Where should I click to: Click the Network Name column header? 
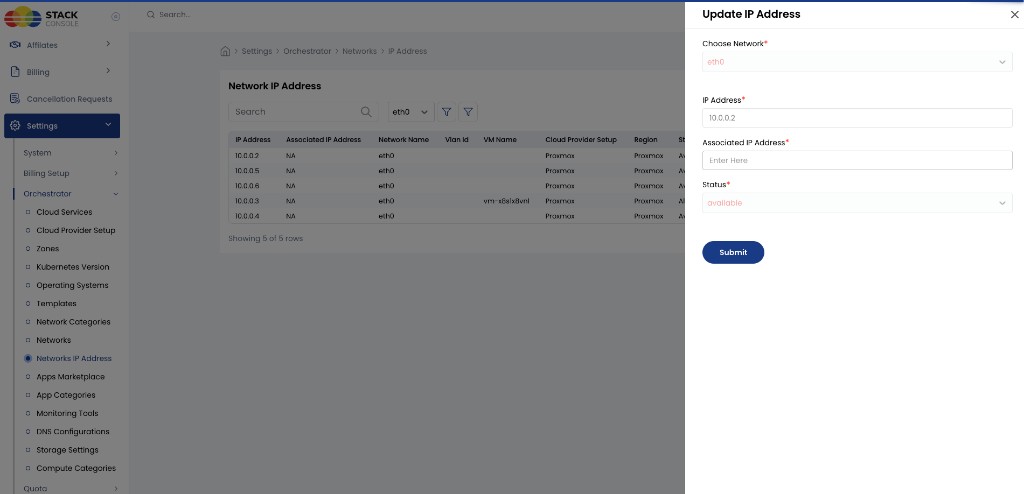pyautogui.click(x=404, y=140)
